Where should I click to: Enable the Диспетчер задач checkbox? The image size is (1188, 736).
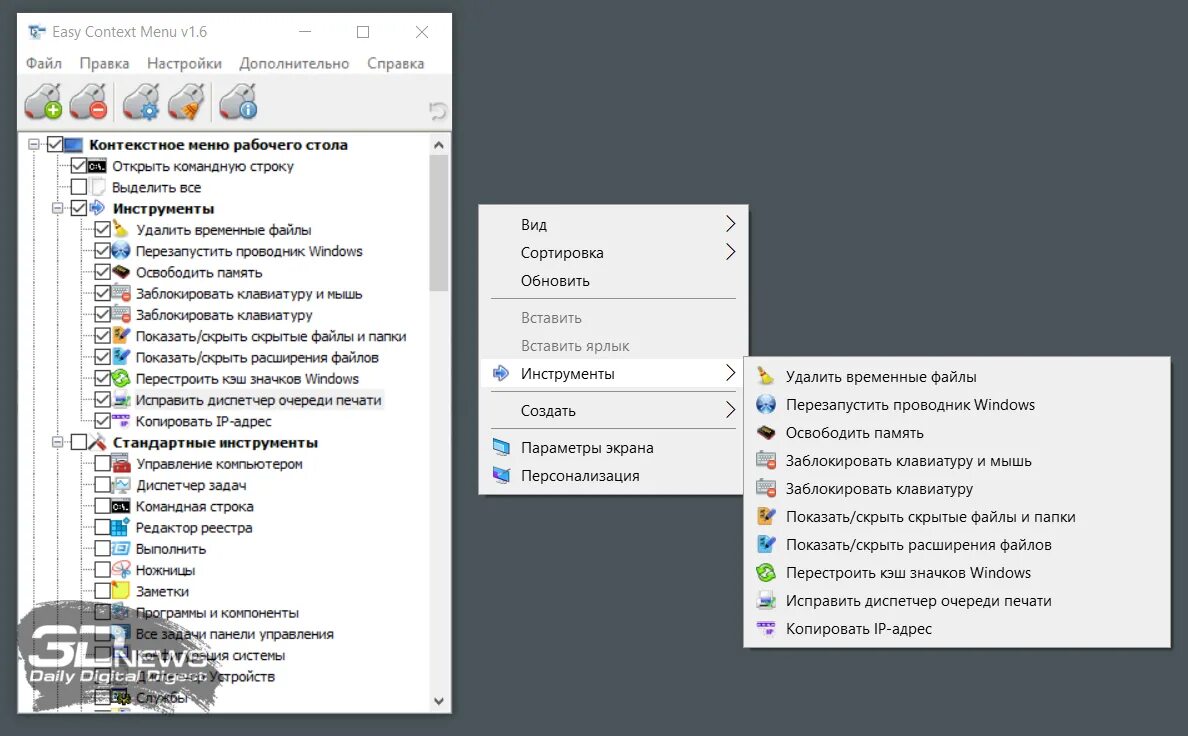(102, 484)
